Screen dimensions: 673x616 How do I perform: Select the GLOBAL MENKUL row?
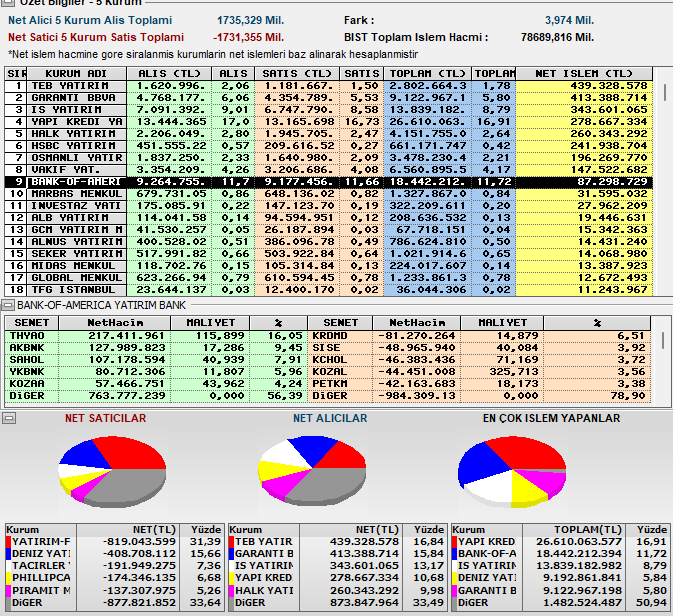point(329,278)
